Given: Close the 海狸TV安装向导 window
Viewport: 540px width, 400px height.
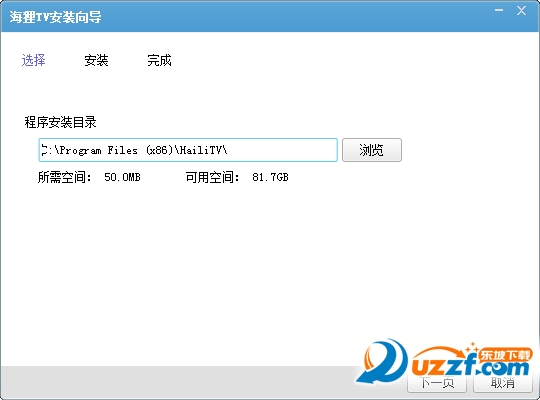Looking at the screenshot, I should [x=521, y=11].
